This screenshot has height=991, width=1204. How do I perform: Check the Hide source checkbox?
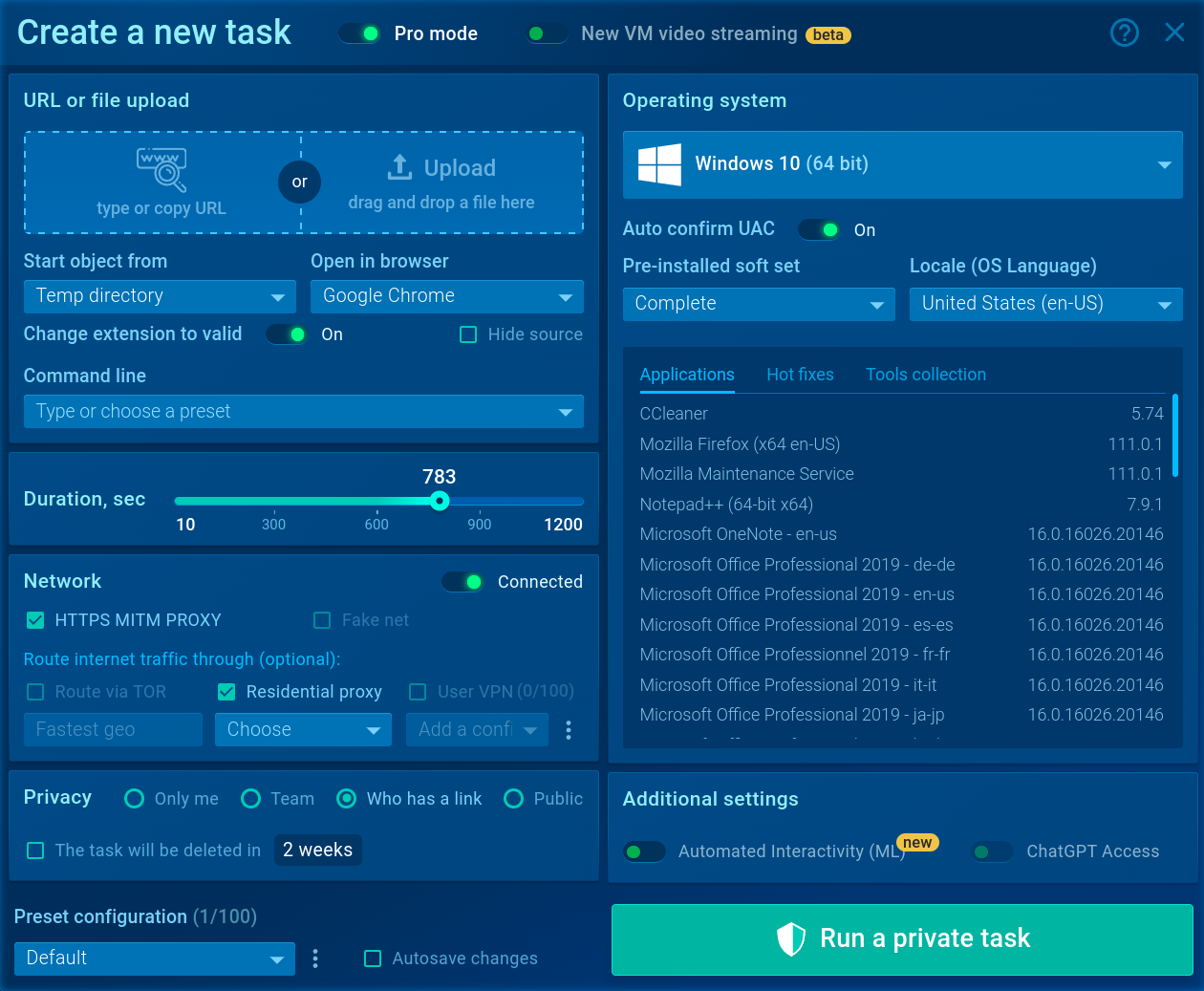click(x=468, y=334)
